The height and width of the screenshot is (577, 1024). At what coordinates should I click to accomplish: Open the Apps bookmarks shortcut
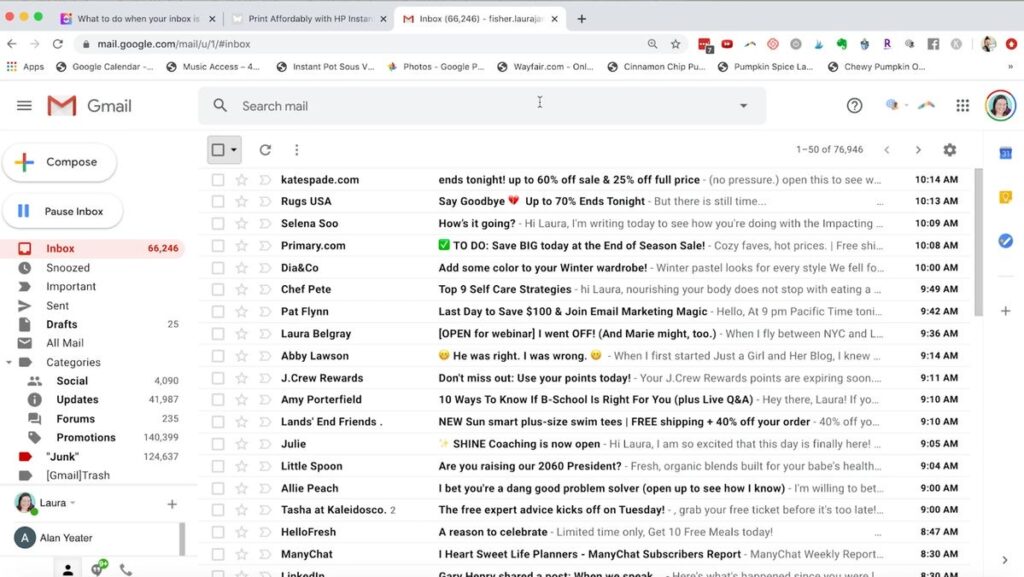click(25, 67)
